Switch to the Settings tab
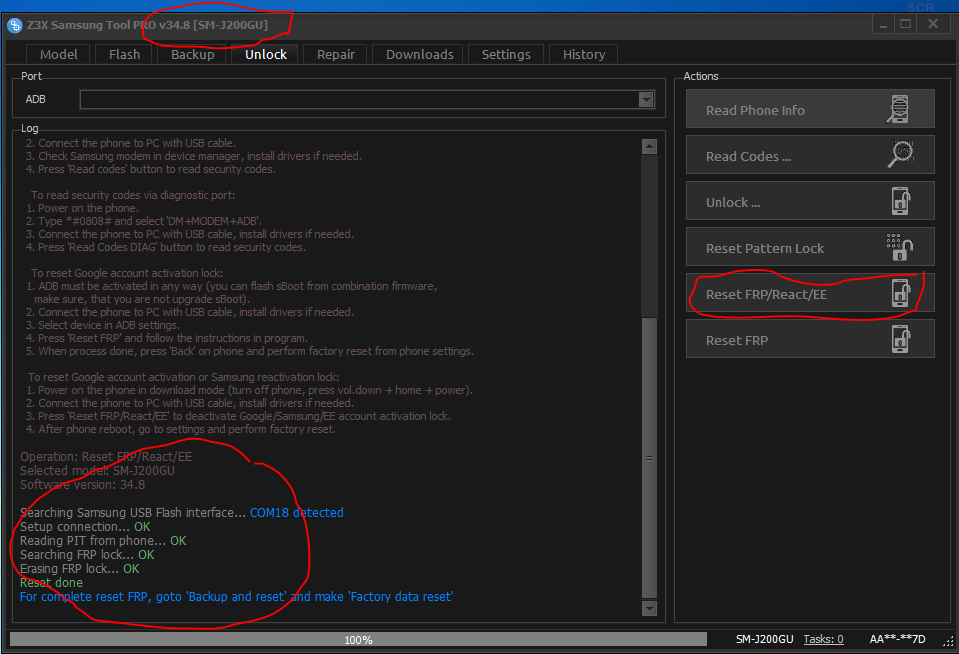Image resolution: width=959 pixels, height=654 pixels. coord(506,54)
